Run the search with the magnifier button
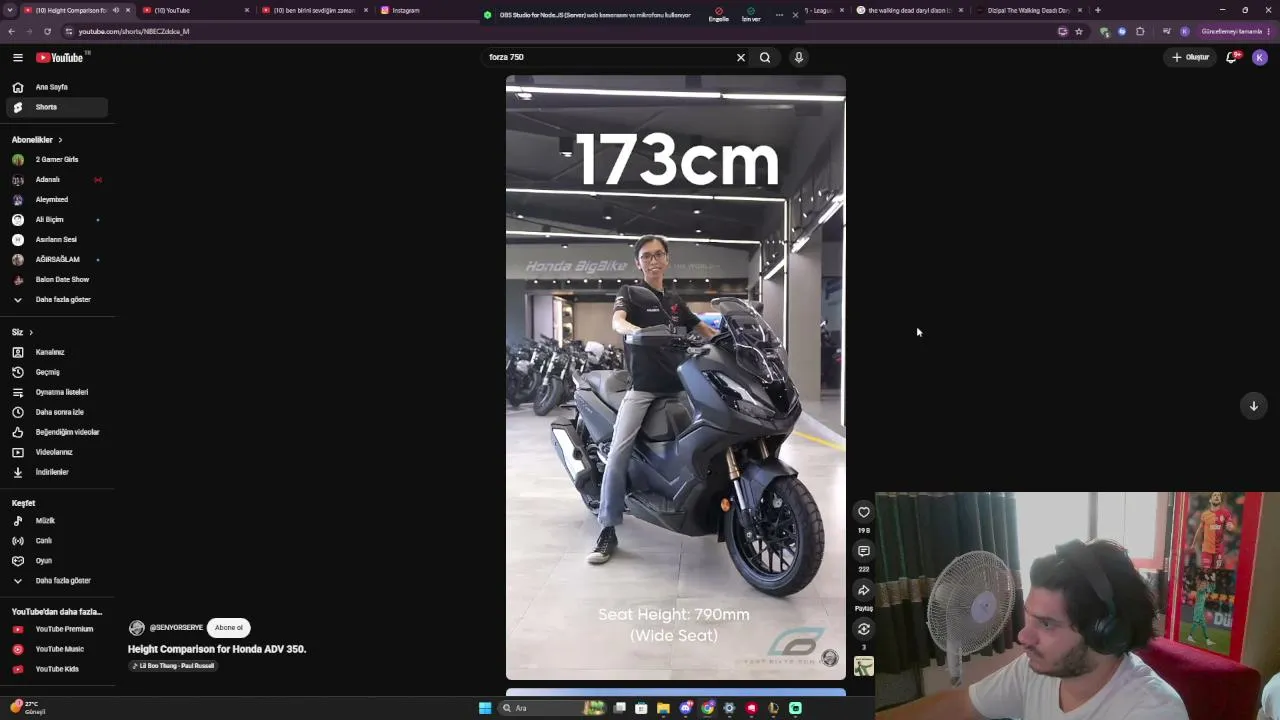The width and height of the screenshot is (1280, 720). tap(765, 58)
